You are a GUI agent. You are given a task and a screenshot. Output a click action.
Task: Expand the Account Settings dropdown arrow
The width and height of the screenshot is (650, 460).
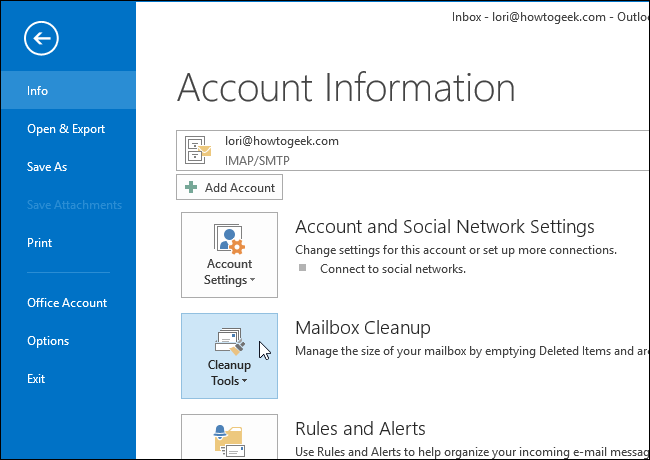(252, 281)
